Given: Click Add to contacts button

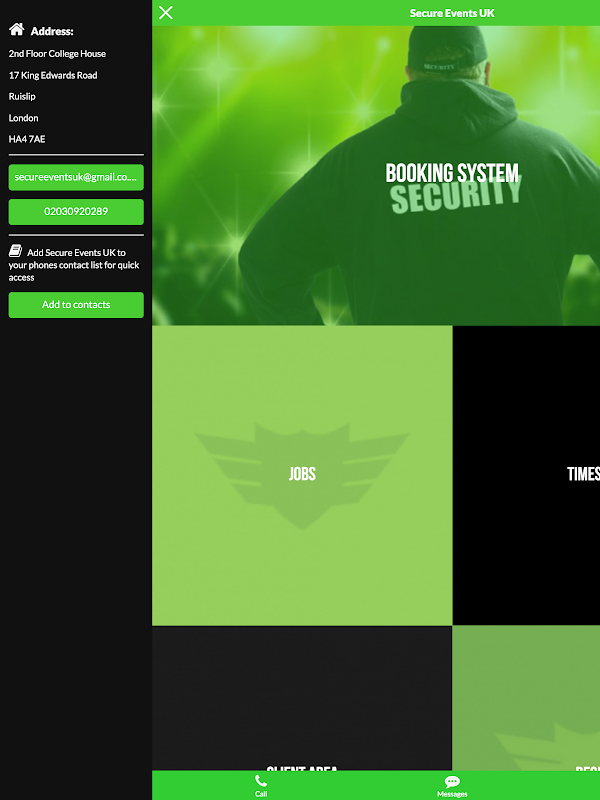Looking at the screenshot, I should (76, 305).
